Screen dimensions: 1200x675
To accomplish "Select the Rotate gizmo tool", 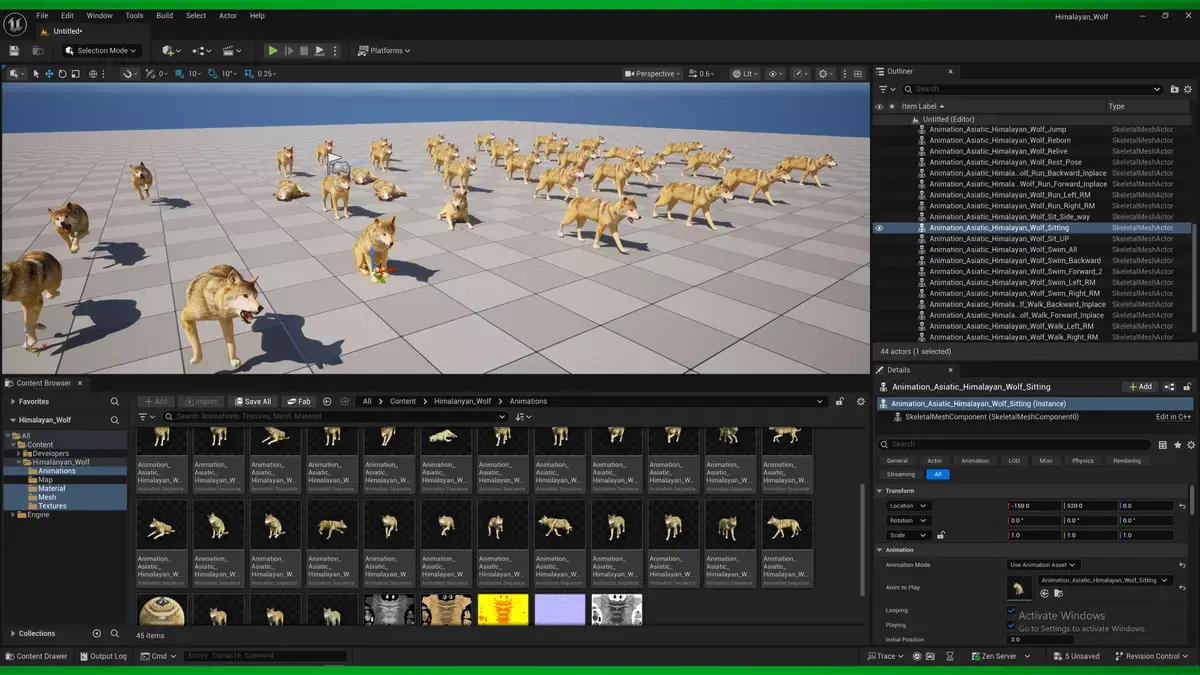I will [x=62, y=74].
